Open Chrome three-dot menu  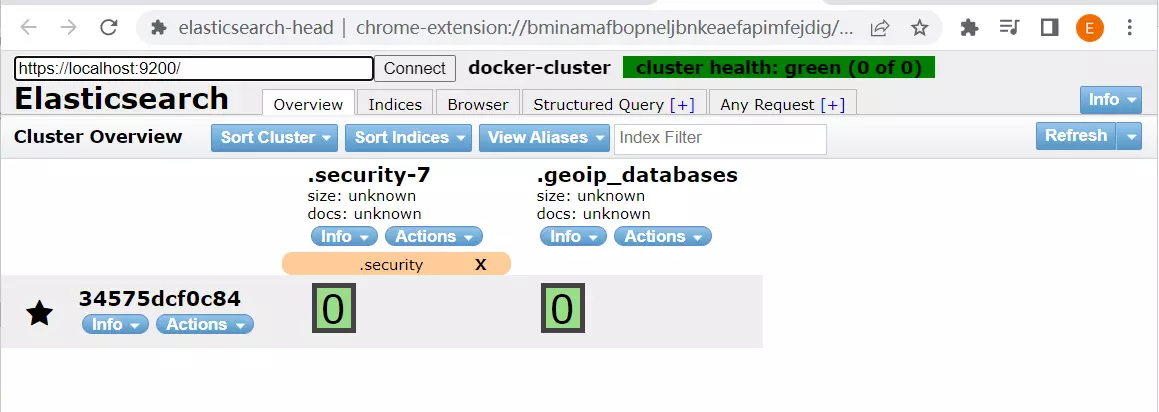click(x=1130, y=28)
